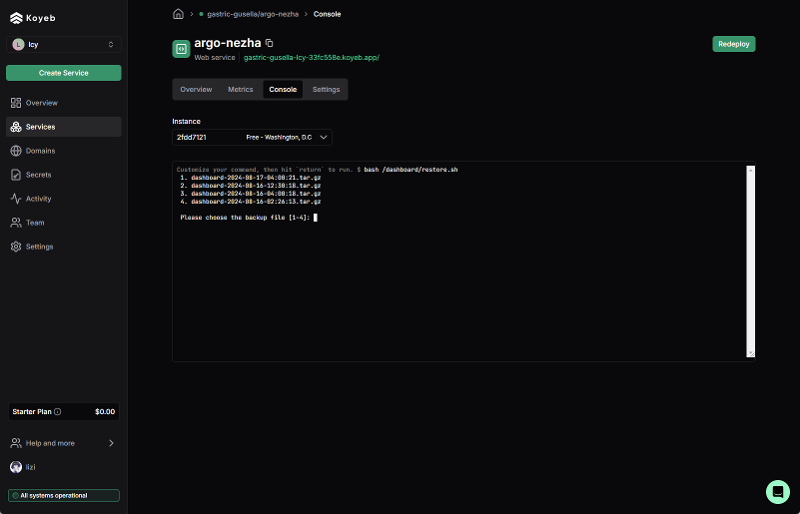
Task: Open the Activity page
Action: click(64, 199)
